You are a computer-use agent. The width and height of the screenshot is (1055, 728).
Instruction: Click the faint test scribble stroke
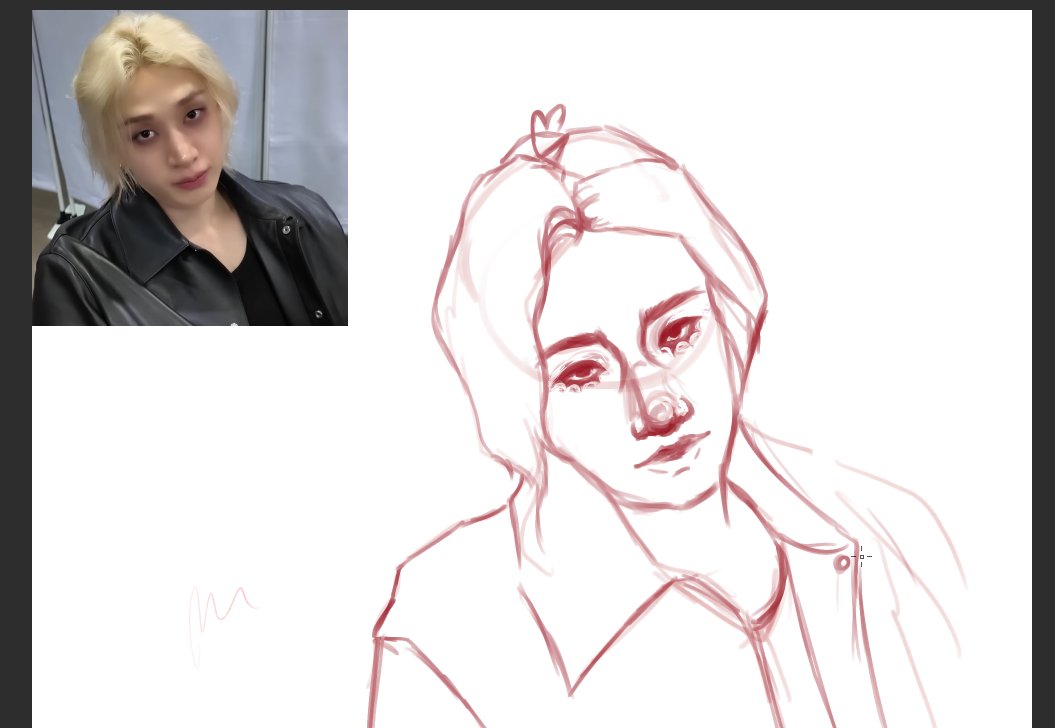click(223, 626)
